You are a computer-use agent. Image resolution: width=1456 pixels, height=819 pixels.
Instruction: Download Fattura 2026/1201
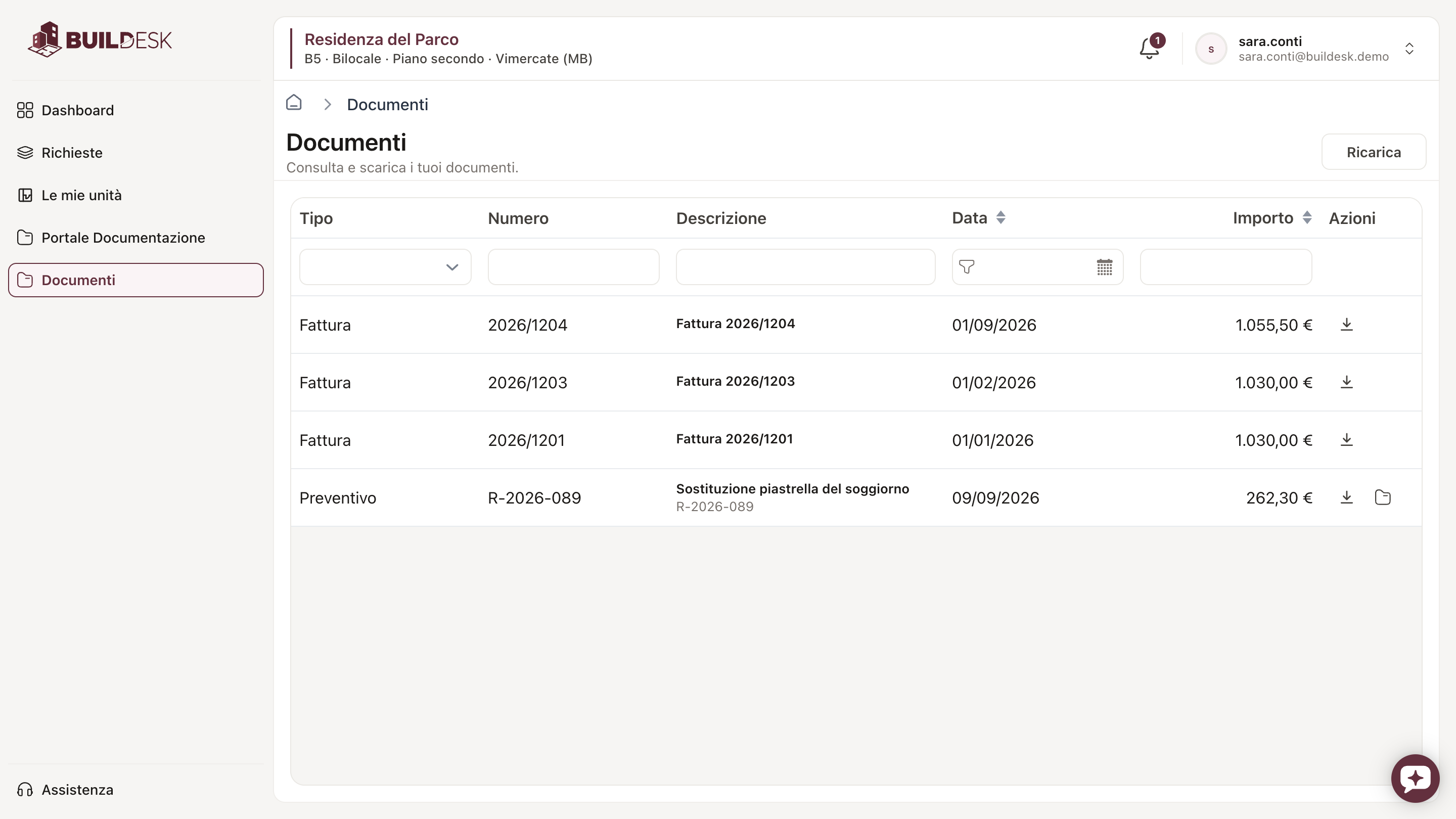(1347, 440)
